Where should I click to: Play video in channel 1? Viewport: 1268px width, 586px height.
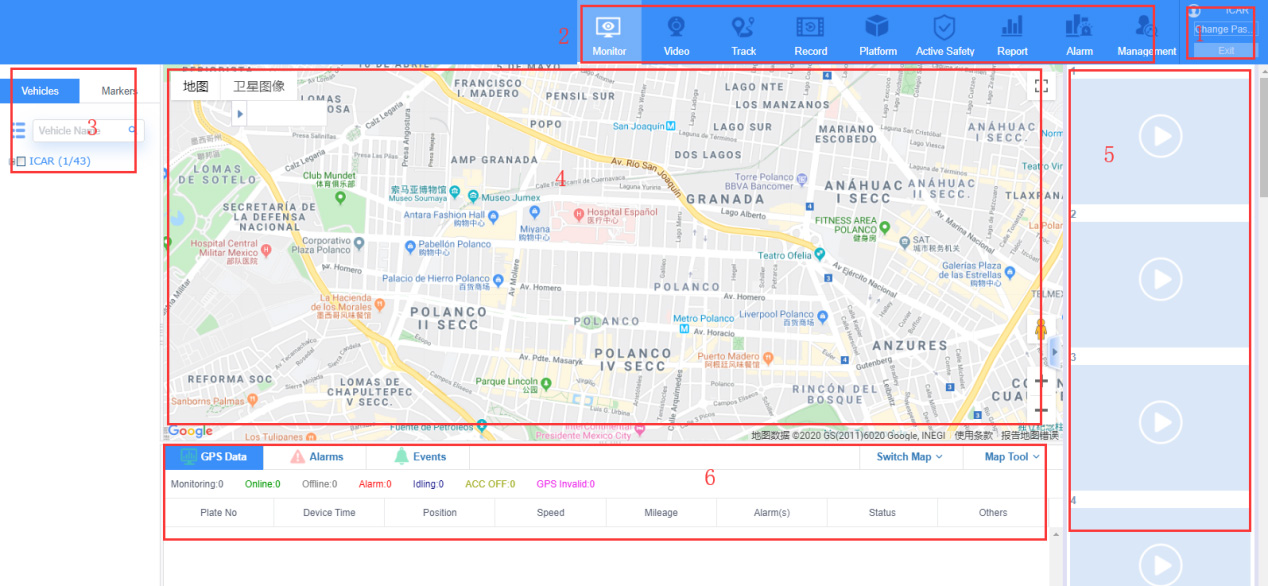pyautogui.click(x=1160, y=136)
